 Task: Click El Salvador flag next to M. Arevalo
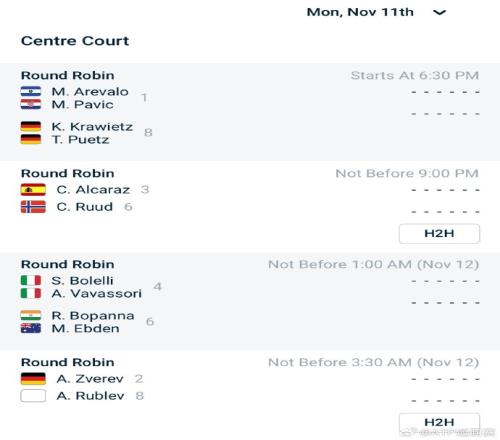[31, 91]
